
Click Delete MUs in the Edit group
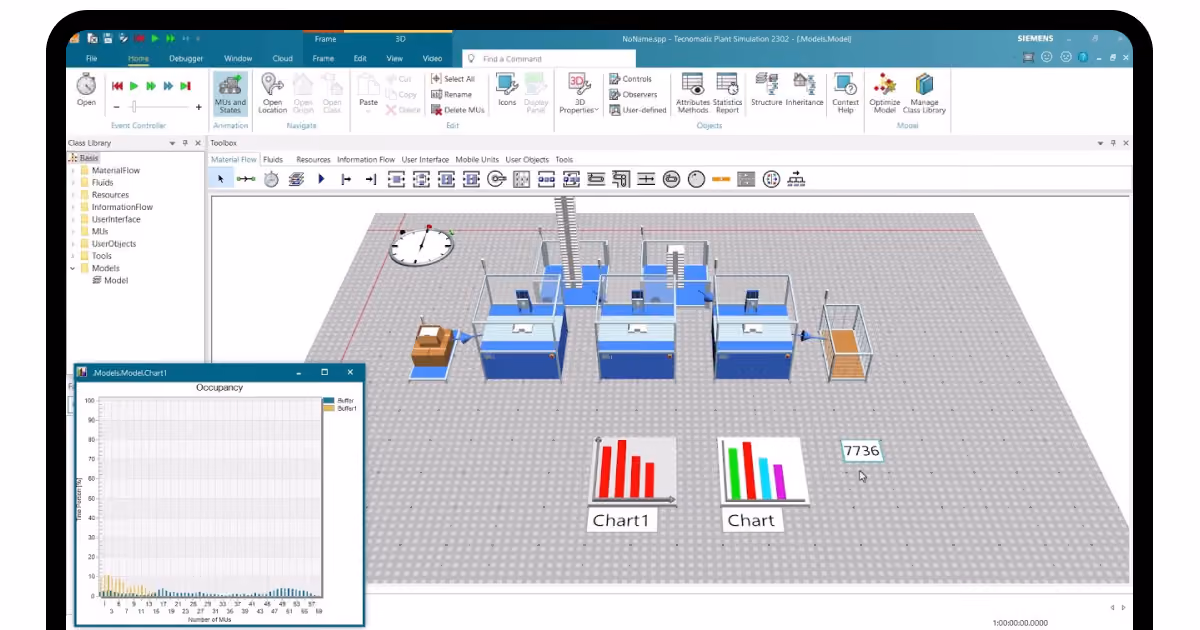(x=457, y=110)
